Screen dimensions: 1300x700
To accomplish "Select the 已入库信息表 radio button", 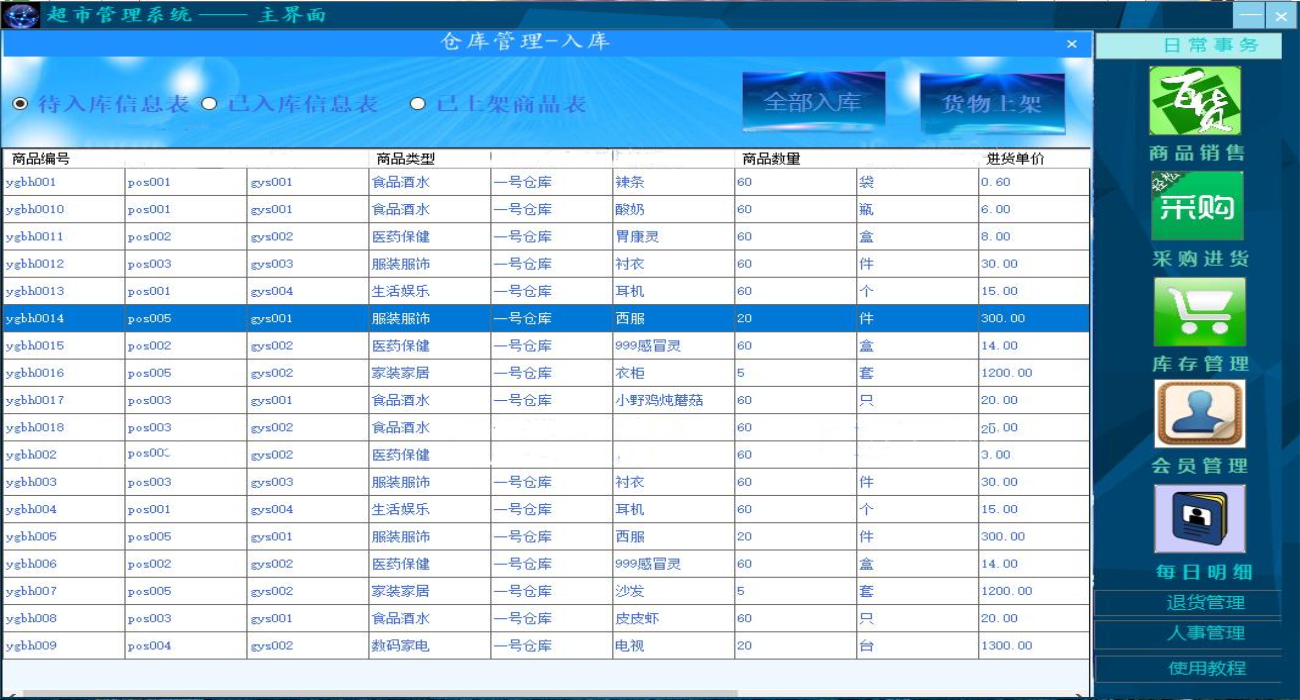I will pos(209,104).
